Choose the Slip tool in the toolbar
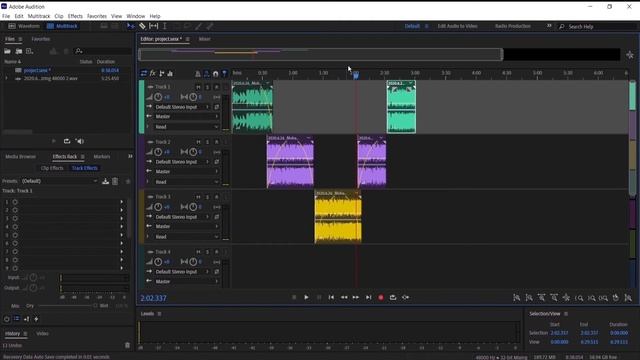This screenshot has width=640, height=360. (x=153, y=26)
